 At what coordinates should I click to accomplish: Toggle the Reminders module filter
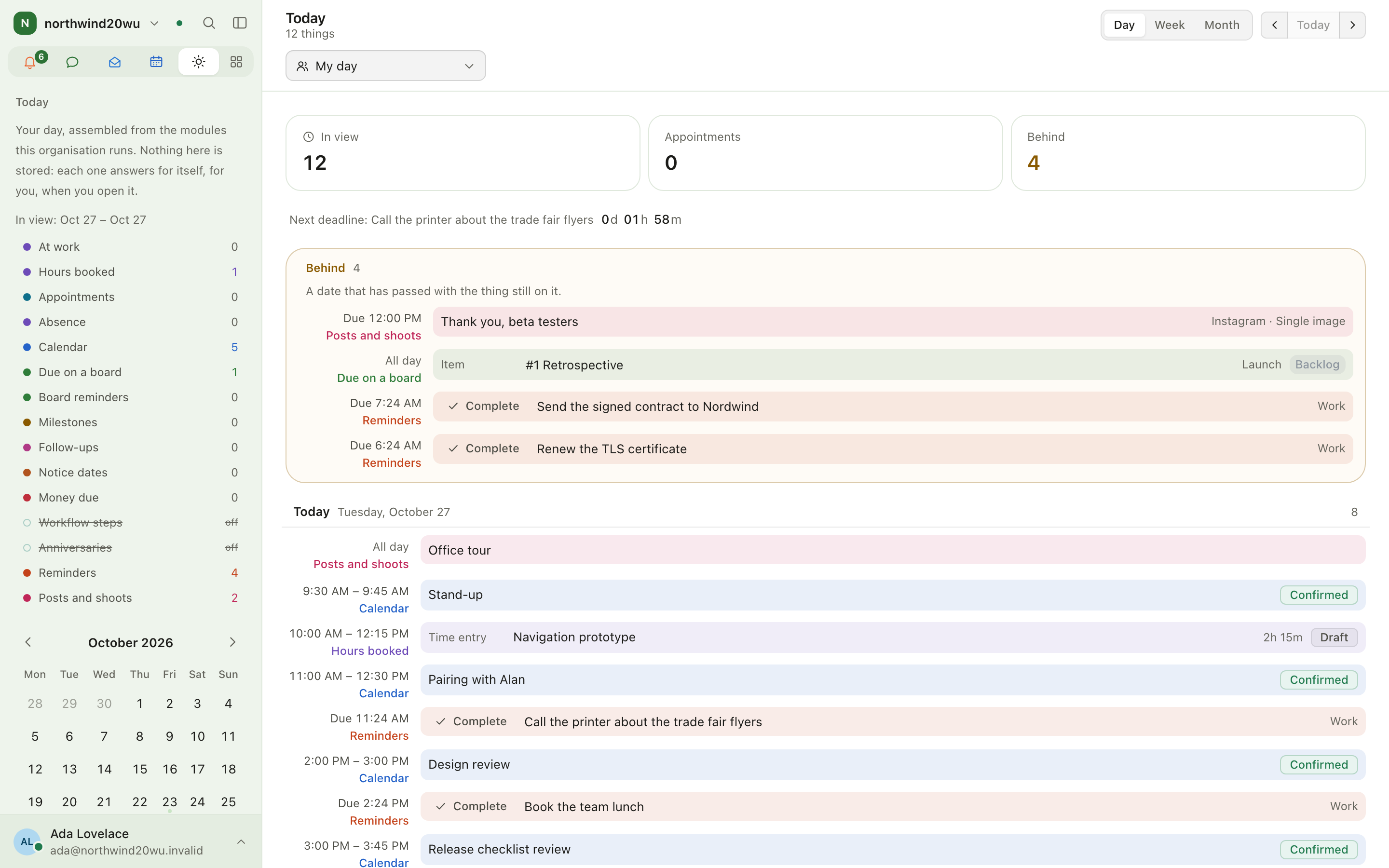tap(130, 572)
